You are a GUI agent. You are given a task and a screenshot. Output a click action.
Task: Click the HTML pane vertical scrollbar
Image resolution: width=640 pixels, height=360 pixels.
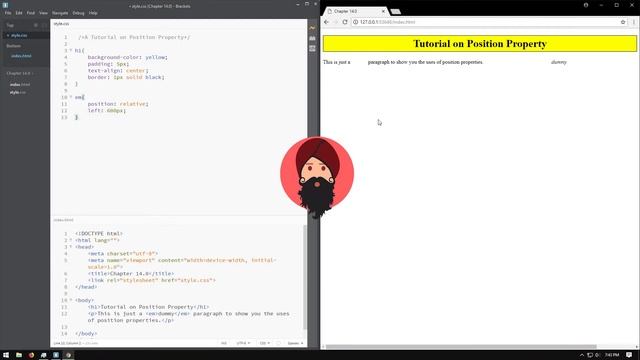click(x=305, y=277)
